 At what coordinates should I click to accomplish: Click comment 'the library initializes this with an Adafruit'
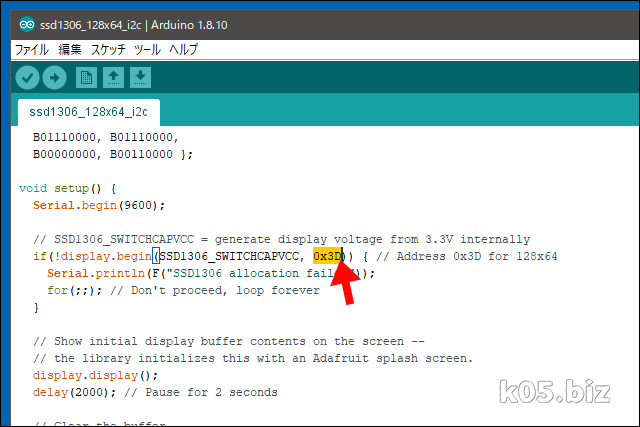[253, 358]
